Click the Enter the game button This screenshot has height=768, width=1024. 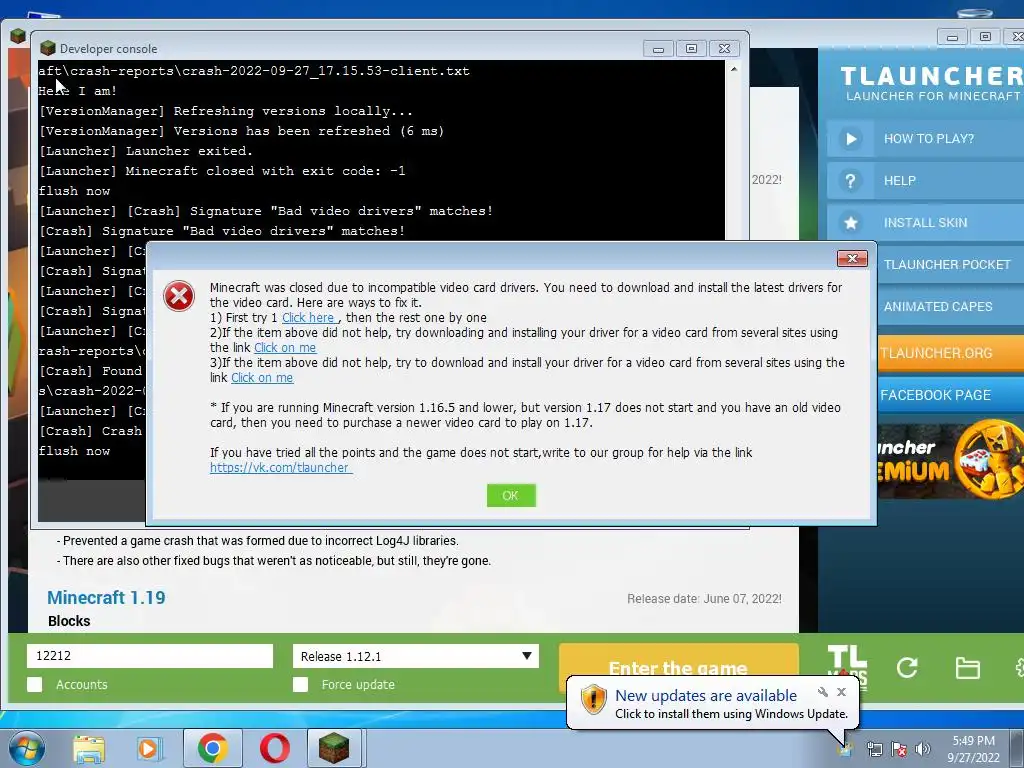tap(679, 660)
